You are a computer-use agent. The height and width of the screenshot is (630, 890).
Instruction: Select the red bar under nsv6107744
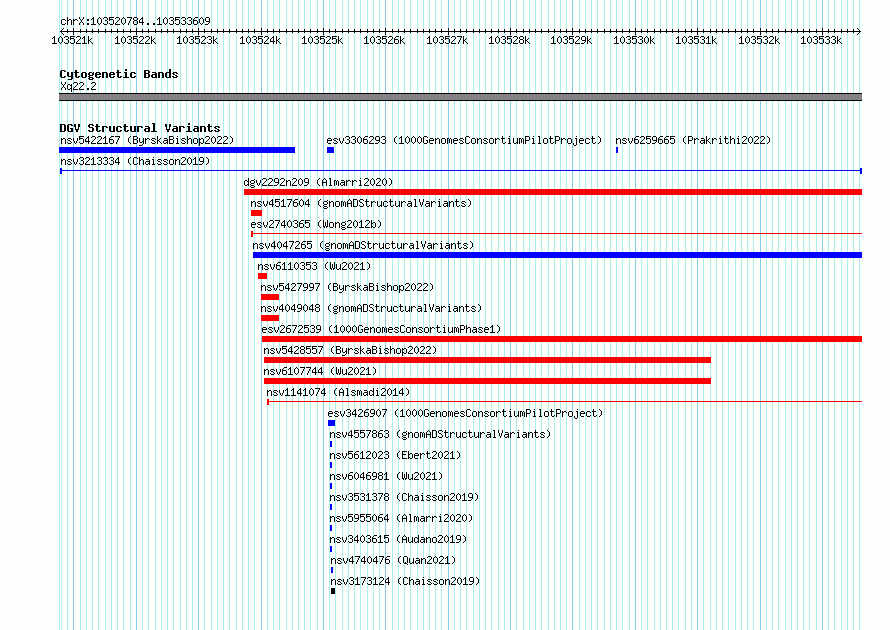[x=488, y=381]
